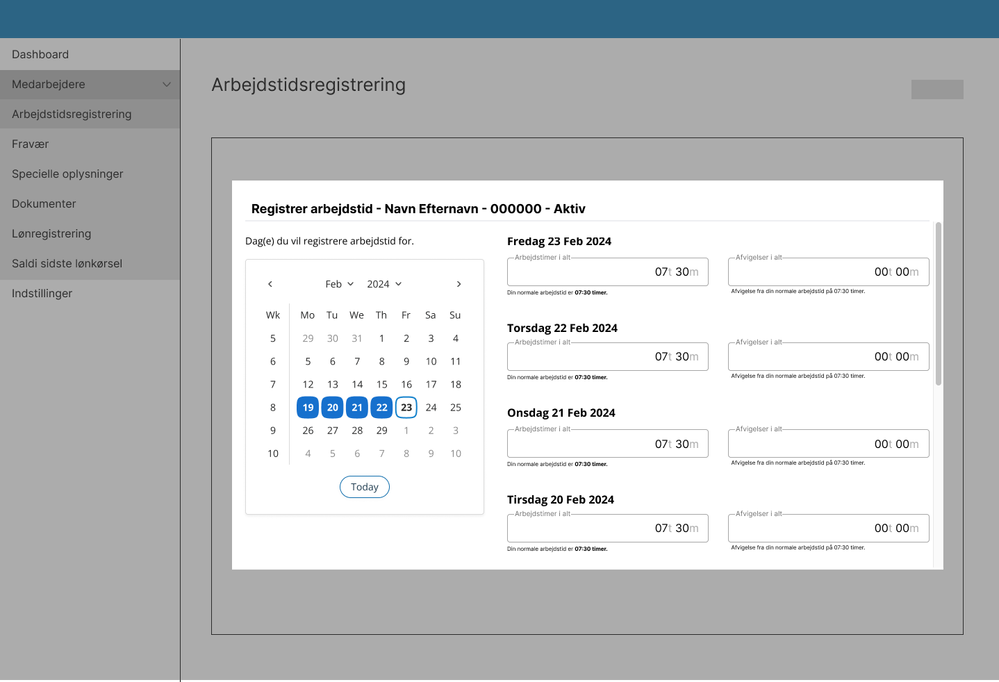The width and height of the screenshot is (999, 682).
Task: Select outlined date 23 in calendar
Action: pos(406,407)
